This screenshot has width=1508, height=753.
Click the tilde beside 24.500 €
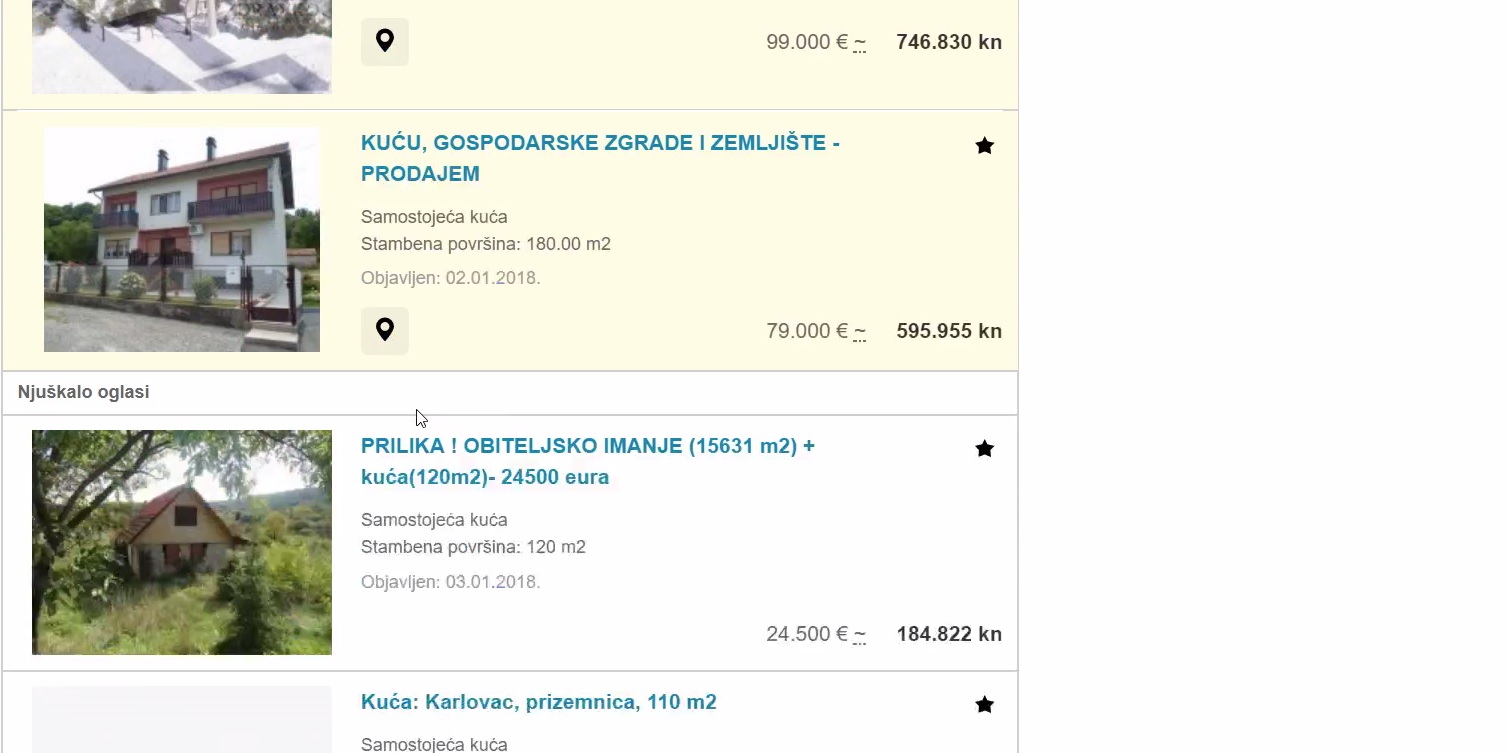pyautogui.click(x=860, y=635)
